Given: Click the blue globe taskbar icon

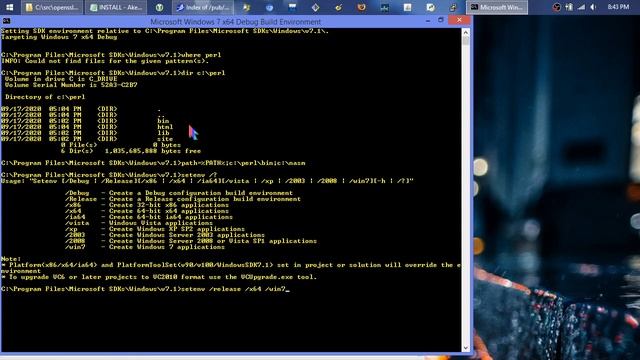Looking at the screenshot, I should pos(269,7).
